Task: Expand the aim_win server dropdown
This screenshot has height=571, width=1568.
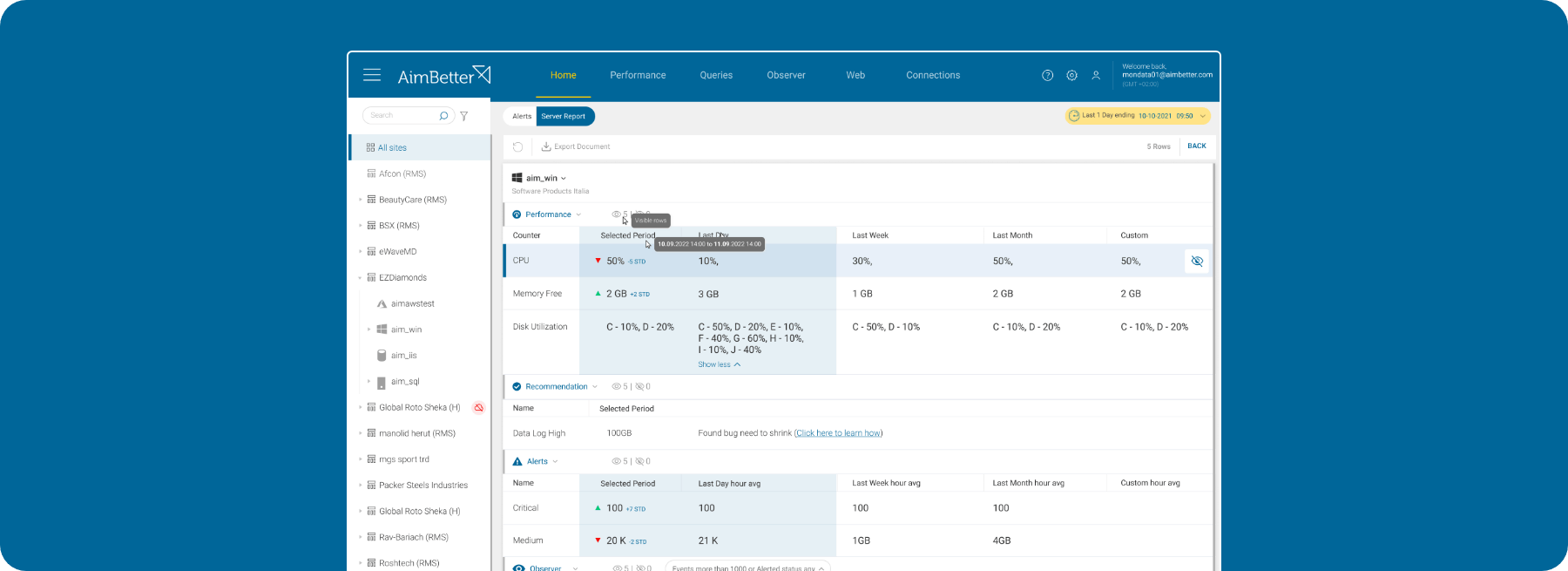Action: coord(564,178)
